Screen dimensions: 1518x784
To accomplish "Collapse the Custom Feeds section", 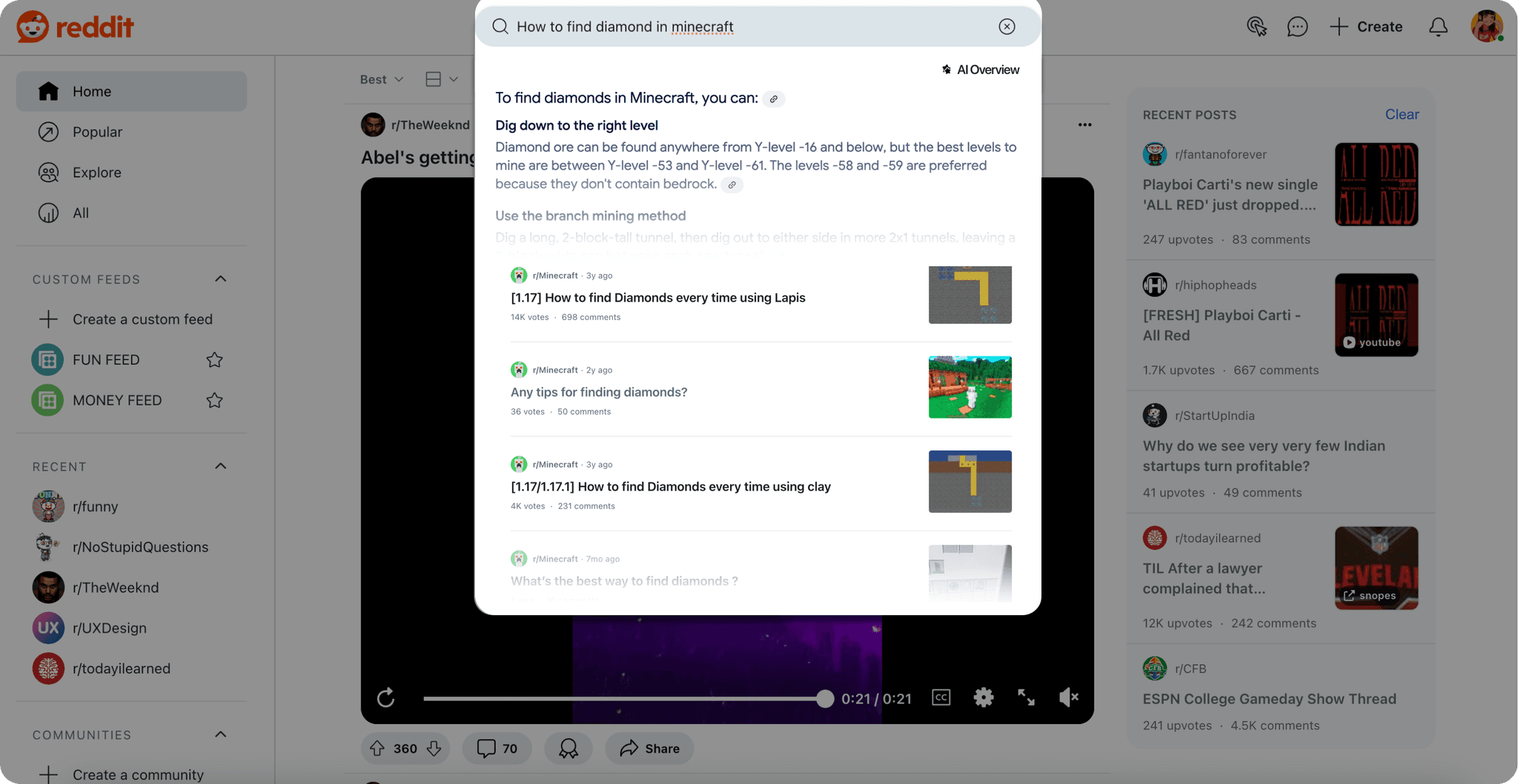I will [220, 279].
